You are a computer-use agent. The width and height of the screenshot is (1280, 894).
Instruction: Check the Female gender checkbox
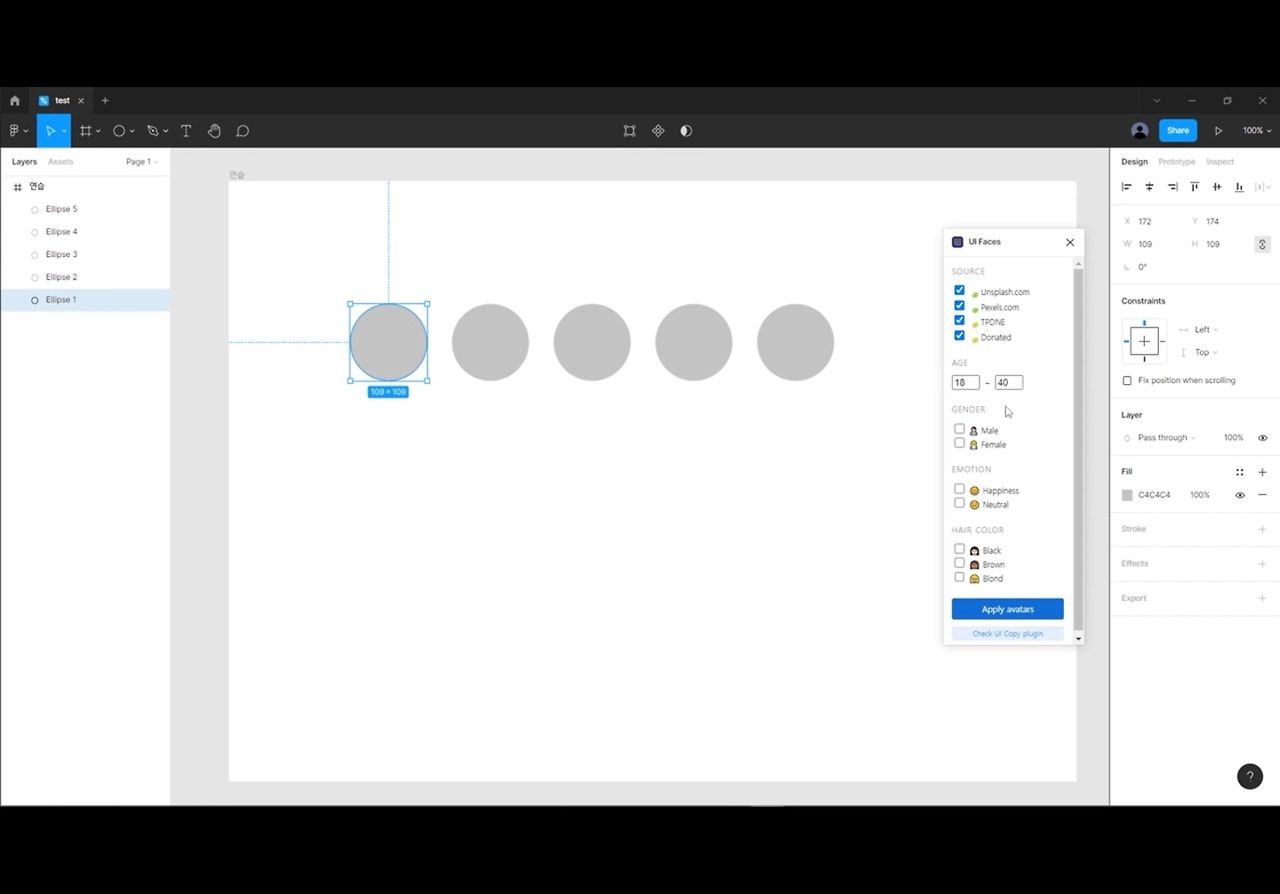[x=959, y=443]
